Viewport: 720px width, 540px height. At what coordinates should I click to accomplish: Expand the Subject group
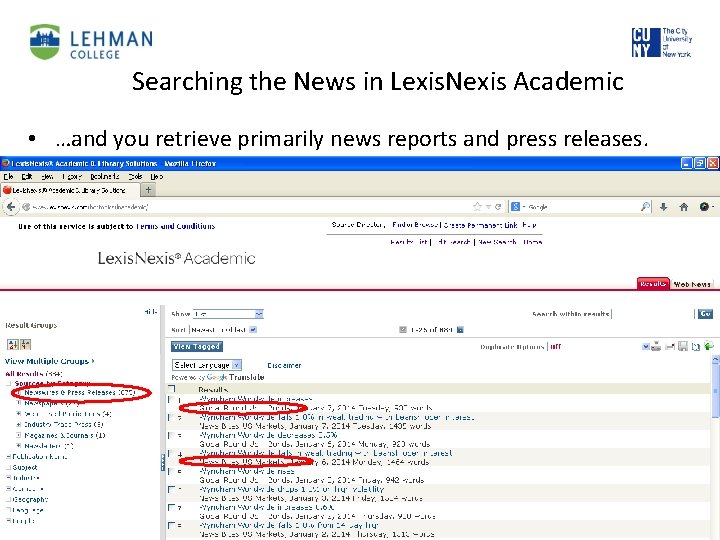[x=9, y=467]
